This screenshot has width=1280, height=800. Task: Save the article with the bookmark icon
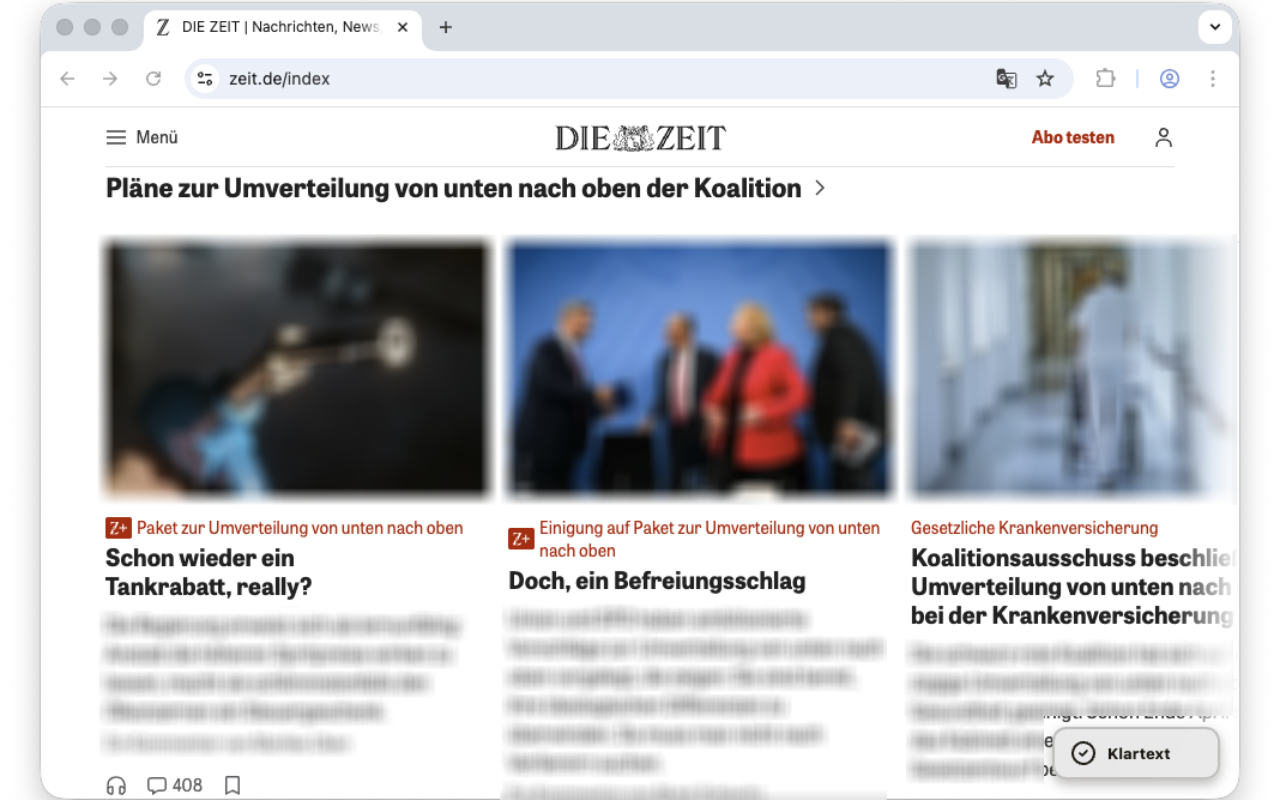point(232,785)
